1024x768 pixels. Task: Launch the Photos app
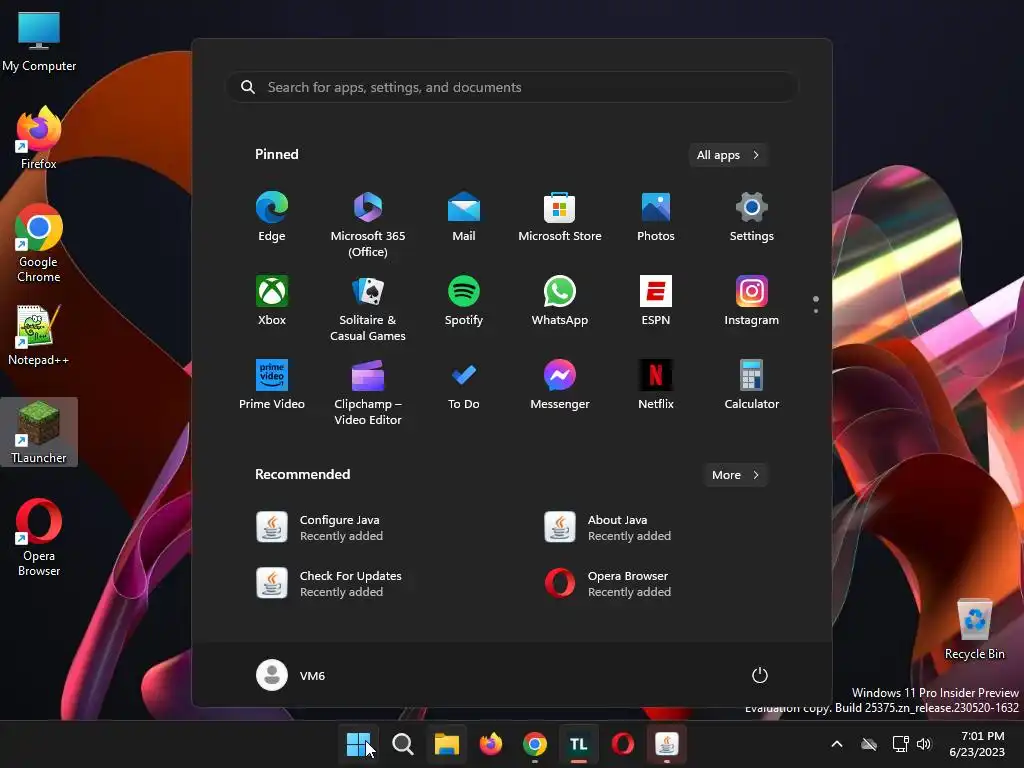tap(656, 217)
